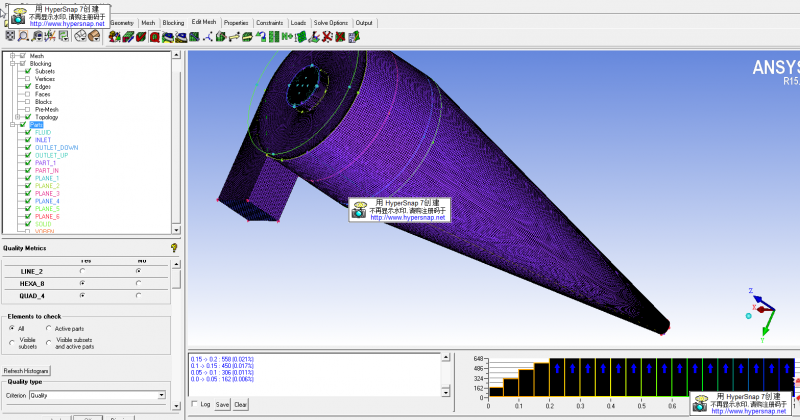Open the Reorient Mesh tool
Image resolution: width=800 pixels, height=420 pixels.
[x=314, y=37]
